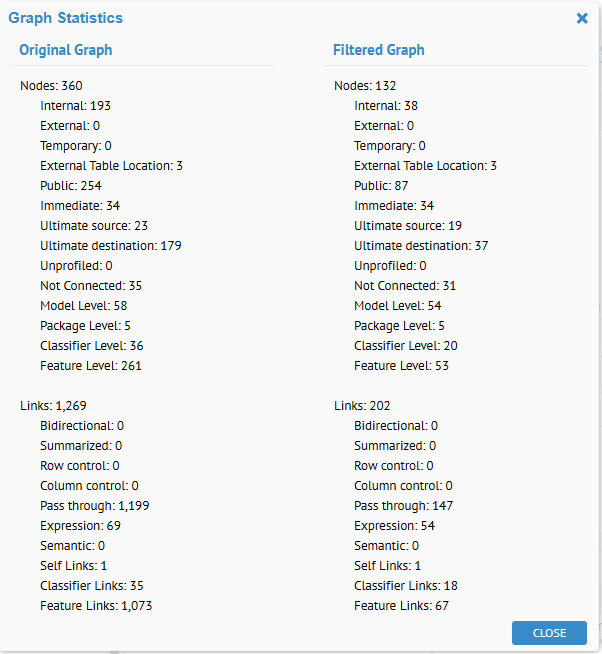Close dialog with the X icon
Image resolution: width=602 pixels, height=654 pixels.
coord(582,18)
